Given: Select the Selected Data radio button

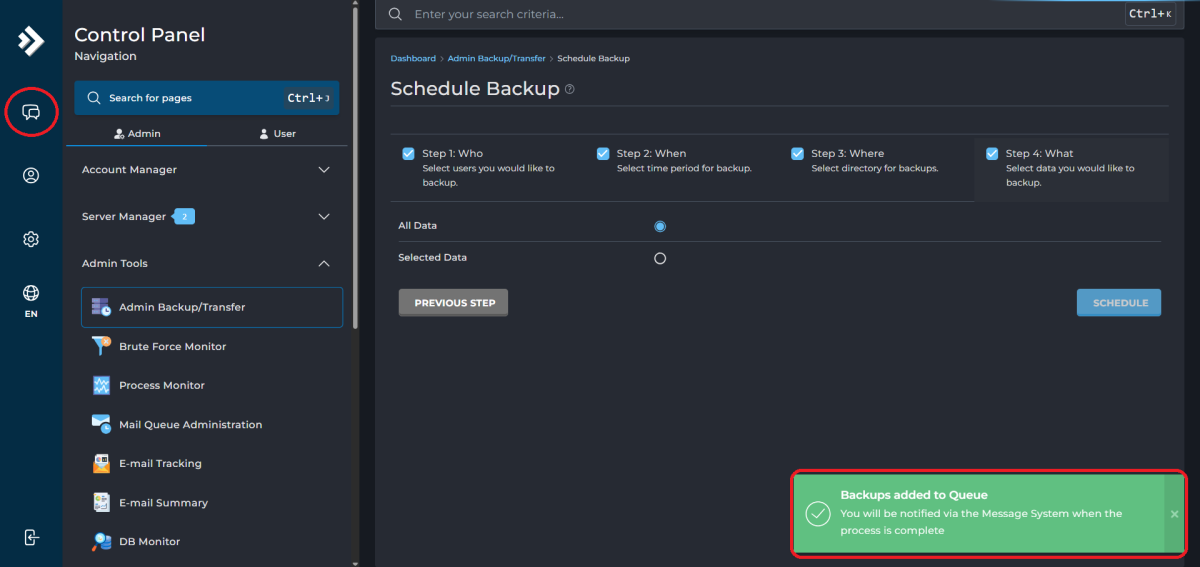Looking at the screenshot, I should (660, 258).
